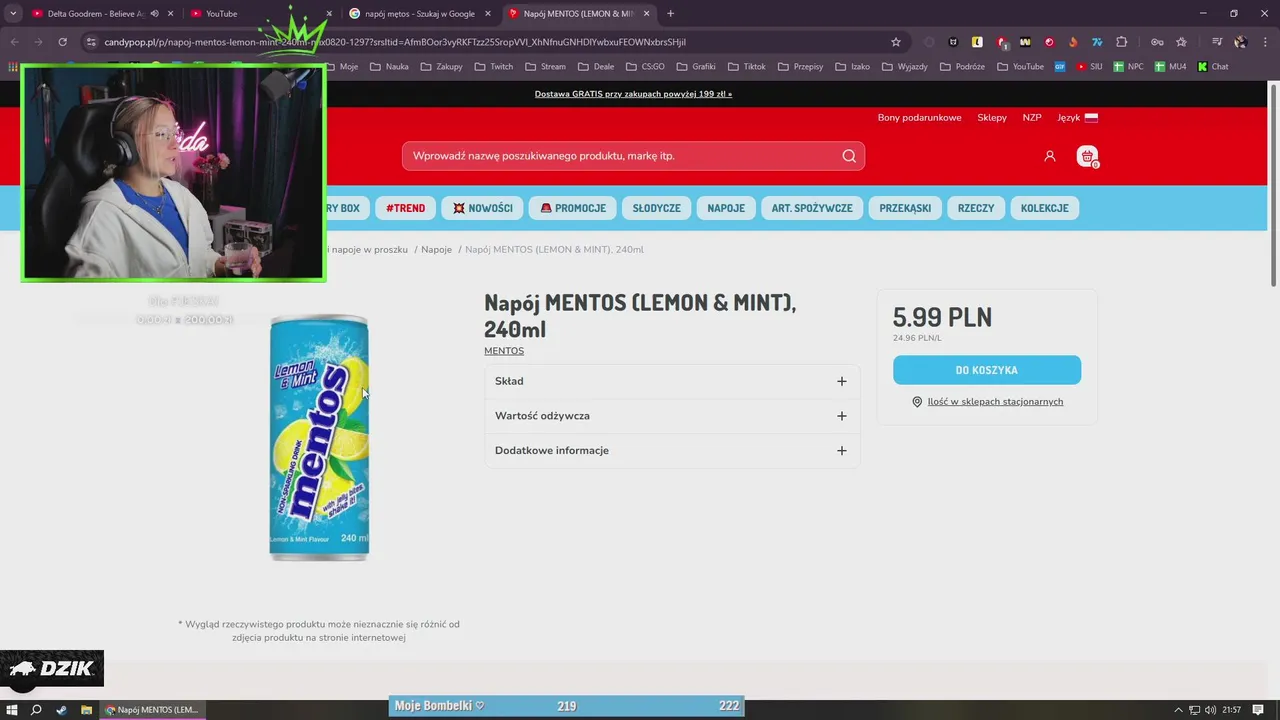Mute the Delta Goodrem tab audio icon

pyautogui.click(x=154, y=13)
